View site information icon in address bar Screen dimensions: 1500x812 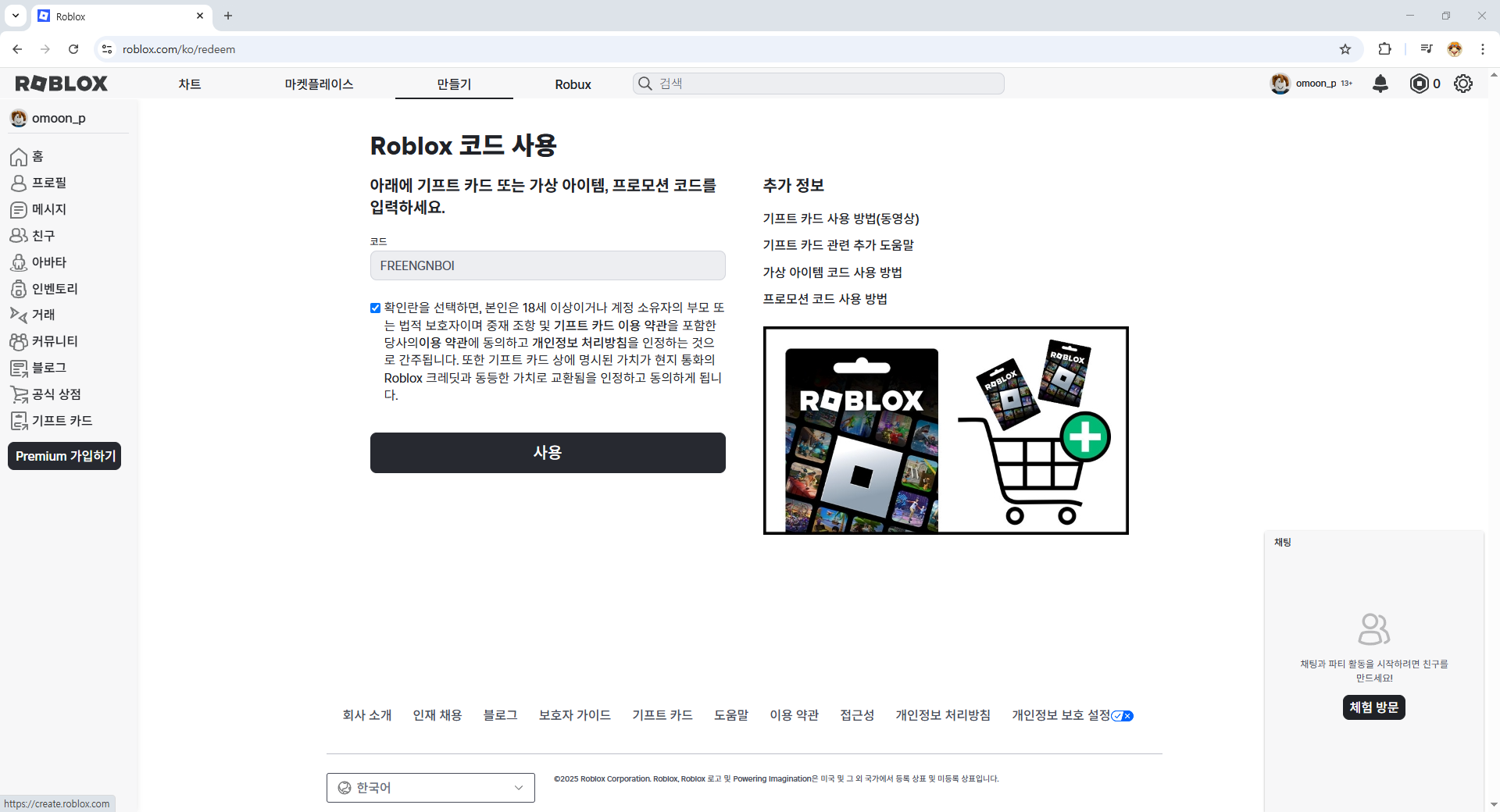pos(107,49)
